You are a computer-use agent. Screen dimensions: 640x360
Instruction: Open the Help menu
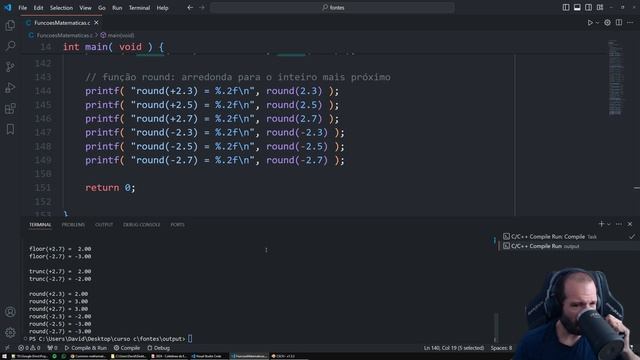point(162,8)
